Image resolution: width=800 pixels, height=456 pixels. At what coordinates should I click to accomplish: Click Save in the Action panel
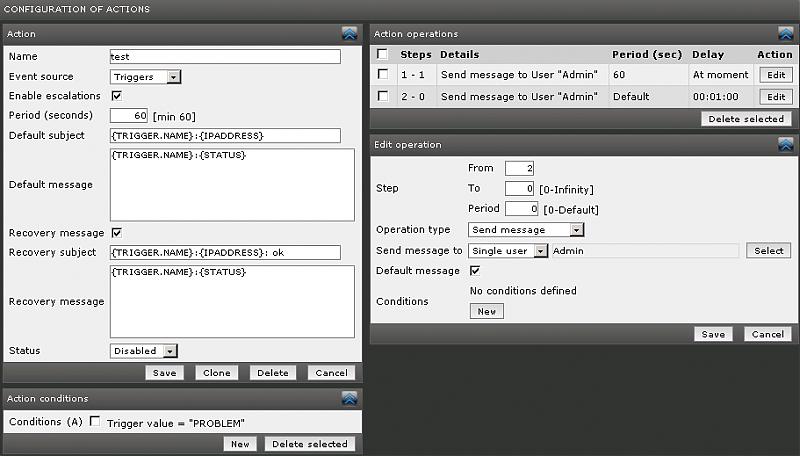(x=164, y=373)
